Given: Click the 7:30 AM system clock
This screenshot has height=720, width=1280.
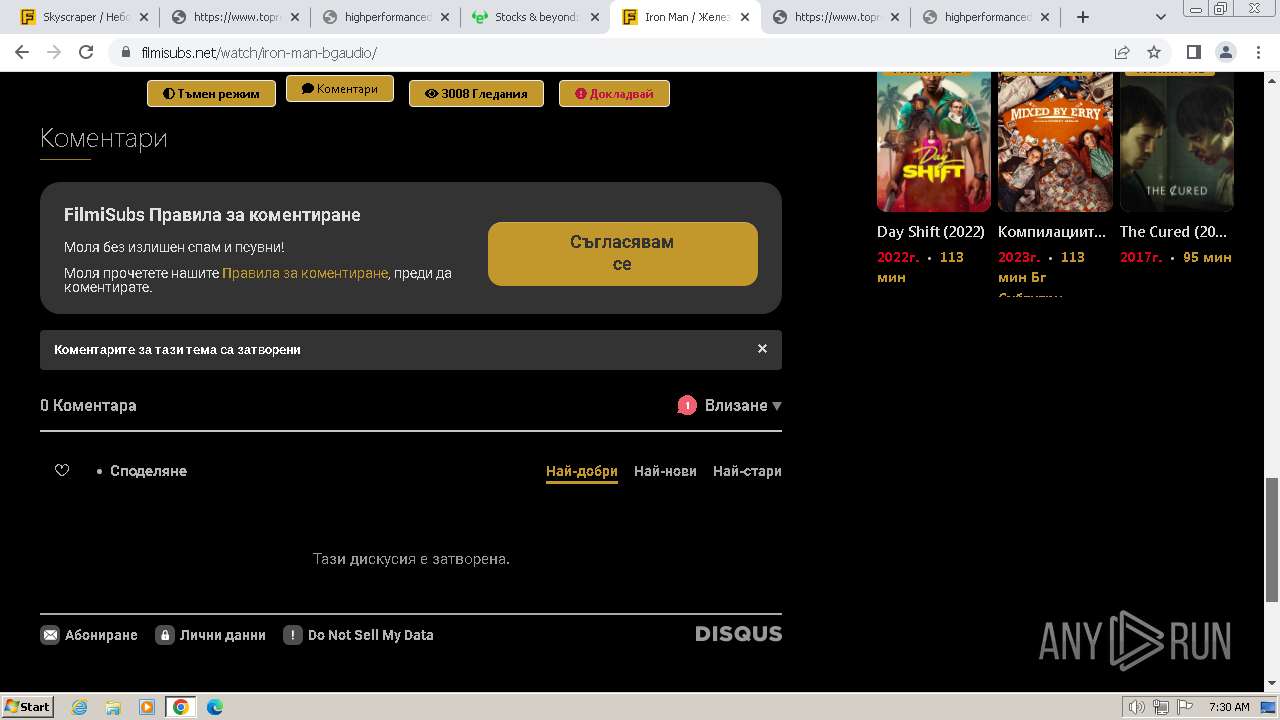Looking at the screenshot, I should point(1229,707).
